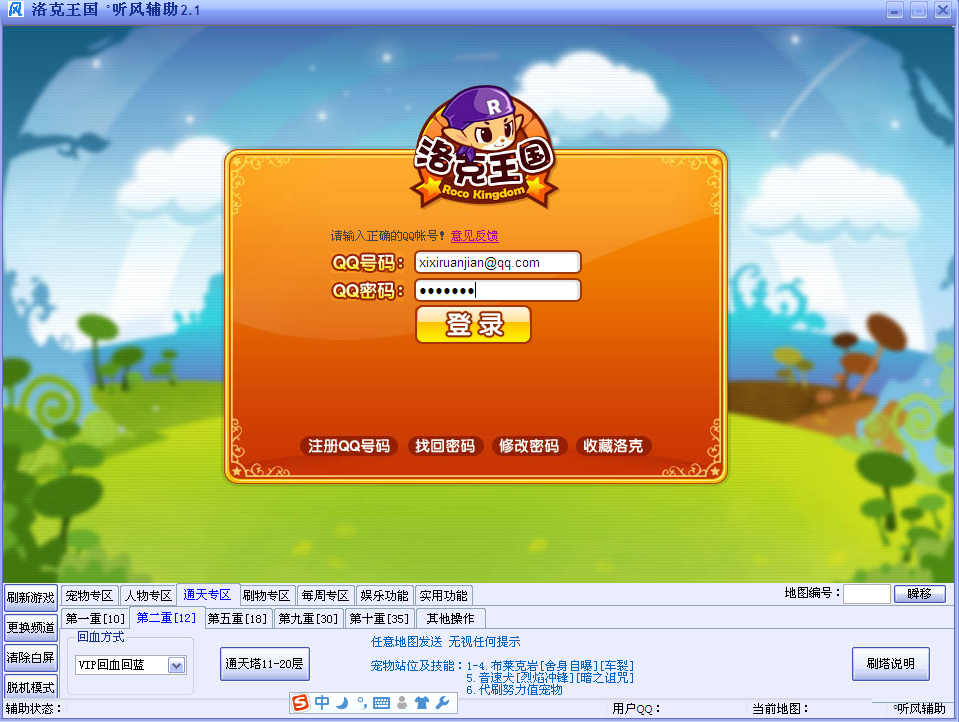Click 修改密码 button
Viewport: 959px width, 722px height.
coord(529,445)
